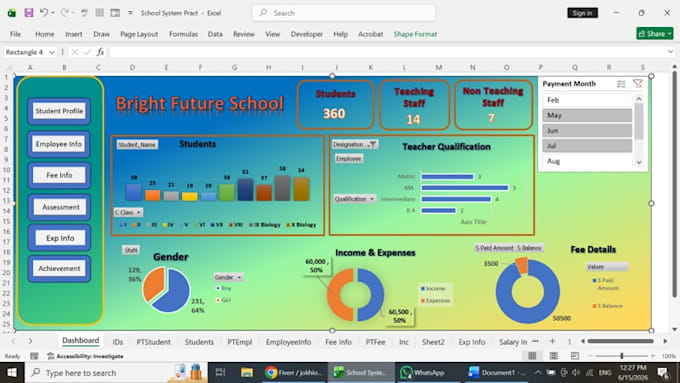Screen dimensions: 680x383
Task: Click the Cancel entry X icon
Action: point(75,52)
